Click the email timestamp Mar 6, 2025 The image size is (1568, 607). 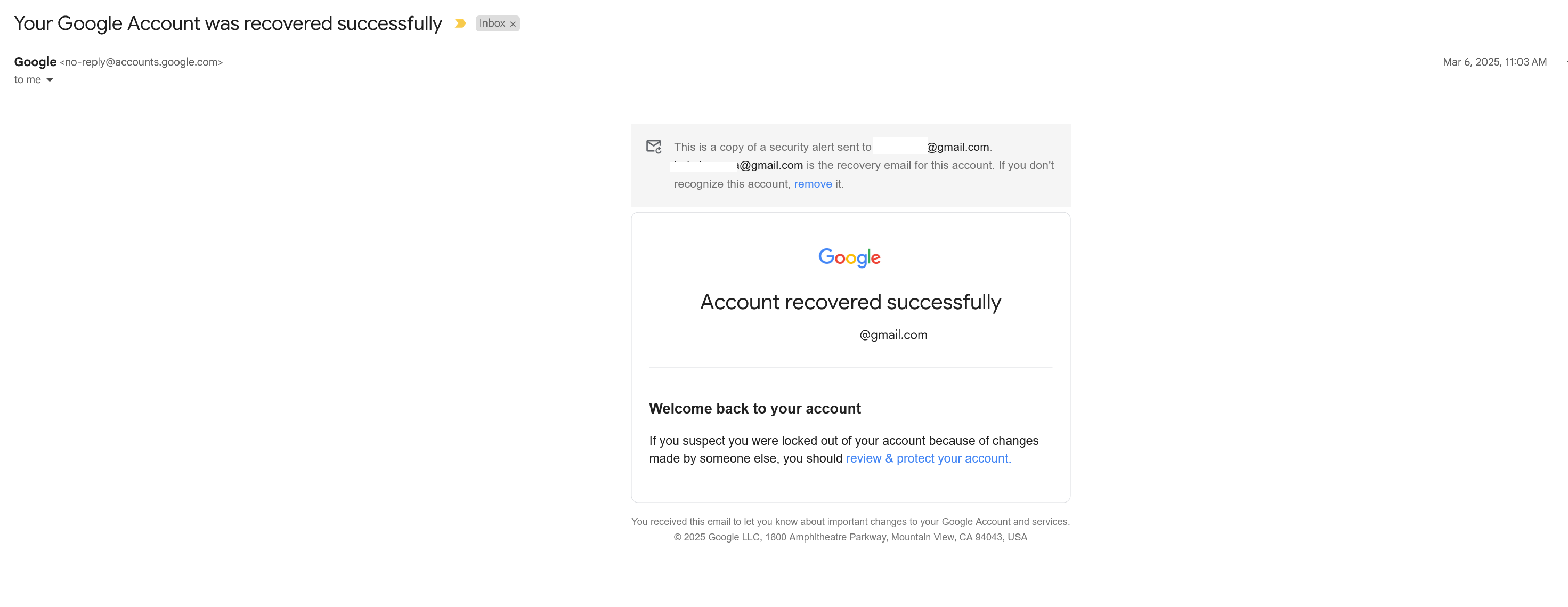point(1494,62)
